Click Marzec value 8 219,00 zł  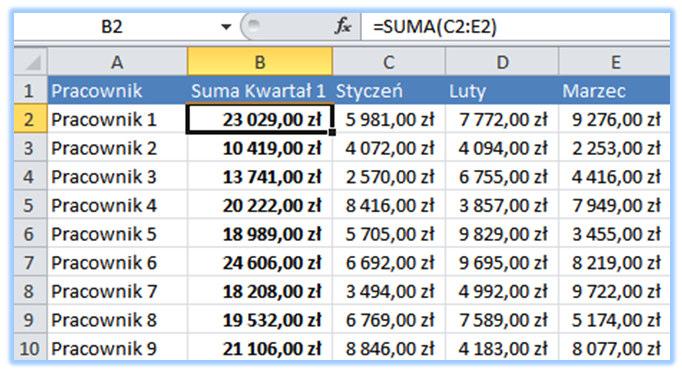click(615, 262)
